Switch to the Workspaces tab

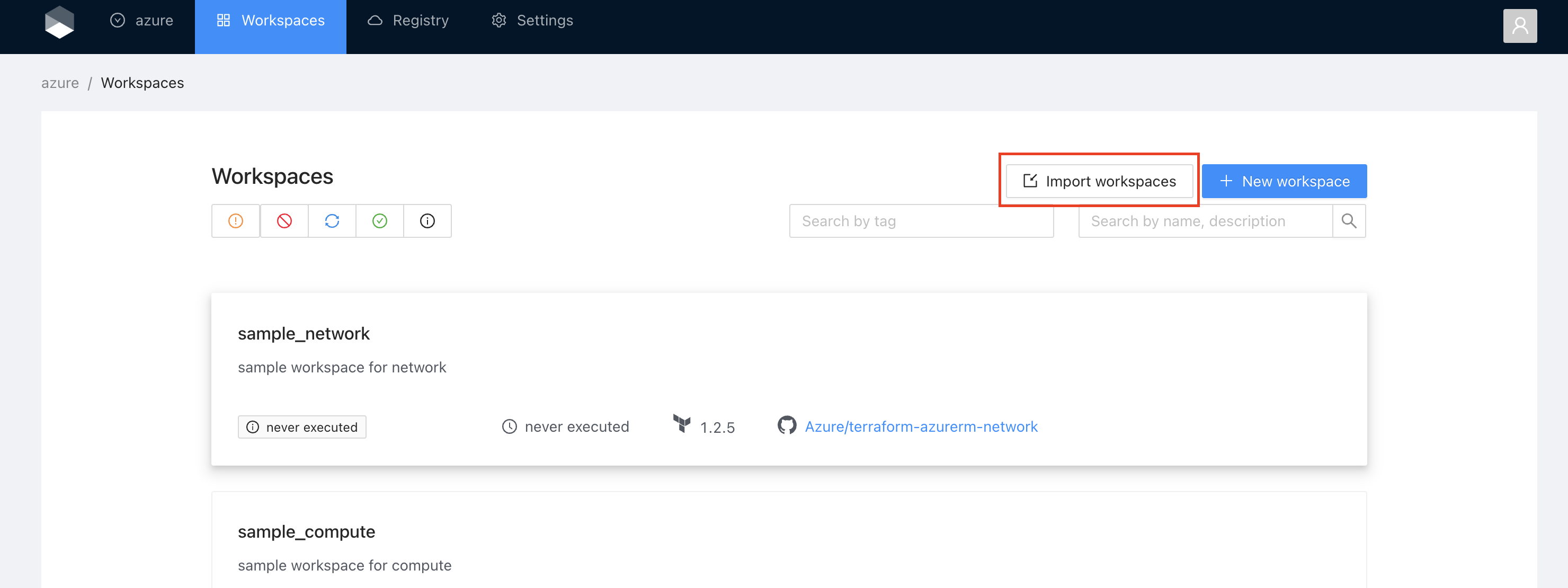pos(270,21)
